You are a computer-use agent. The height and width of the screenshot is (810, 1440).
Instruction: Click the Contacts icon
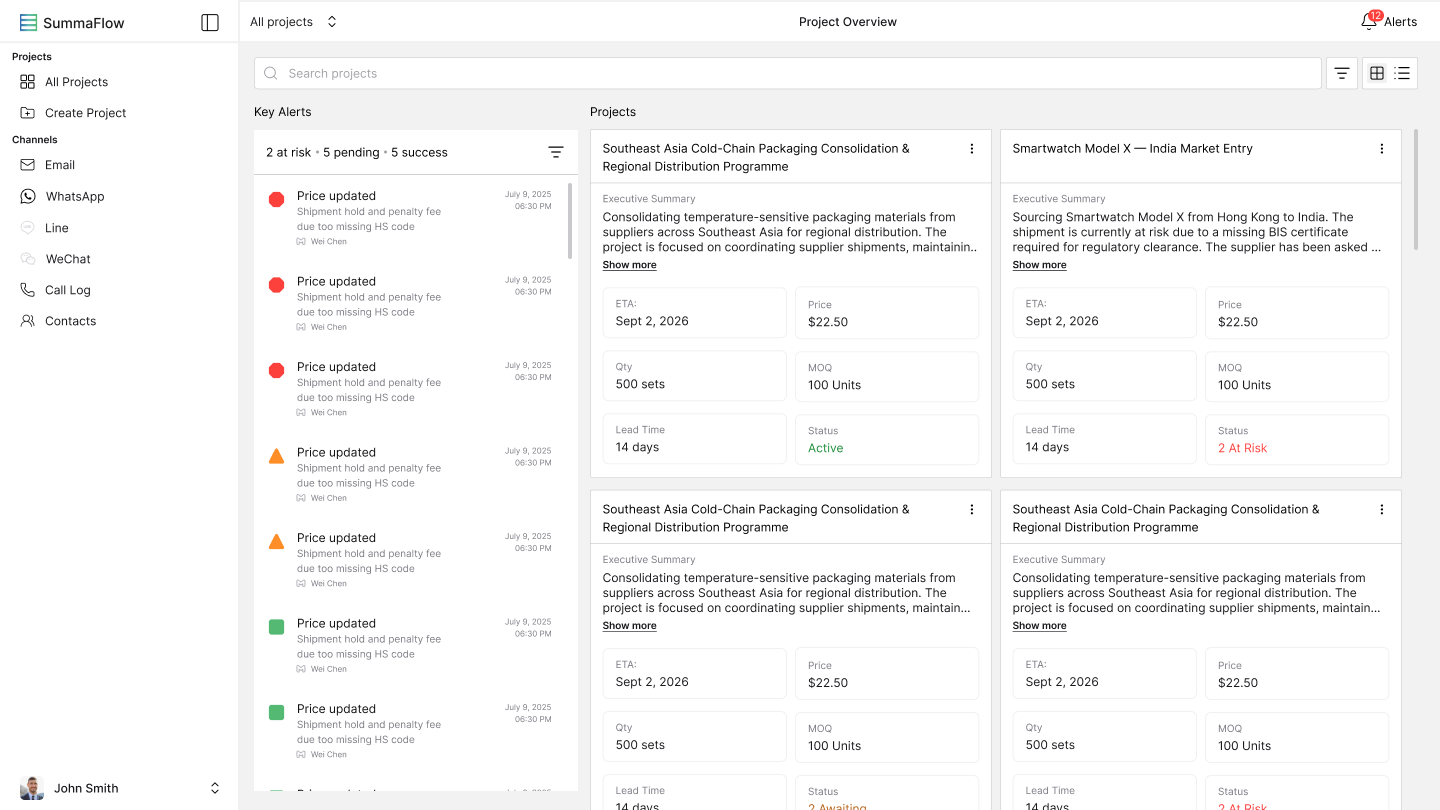[x=27, y=321]
